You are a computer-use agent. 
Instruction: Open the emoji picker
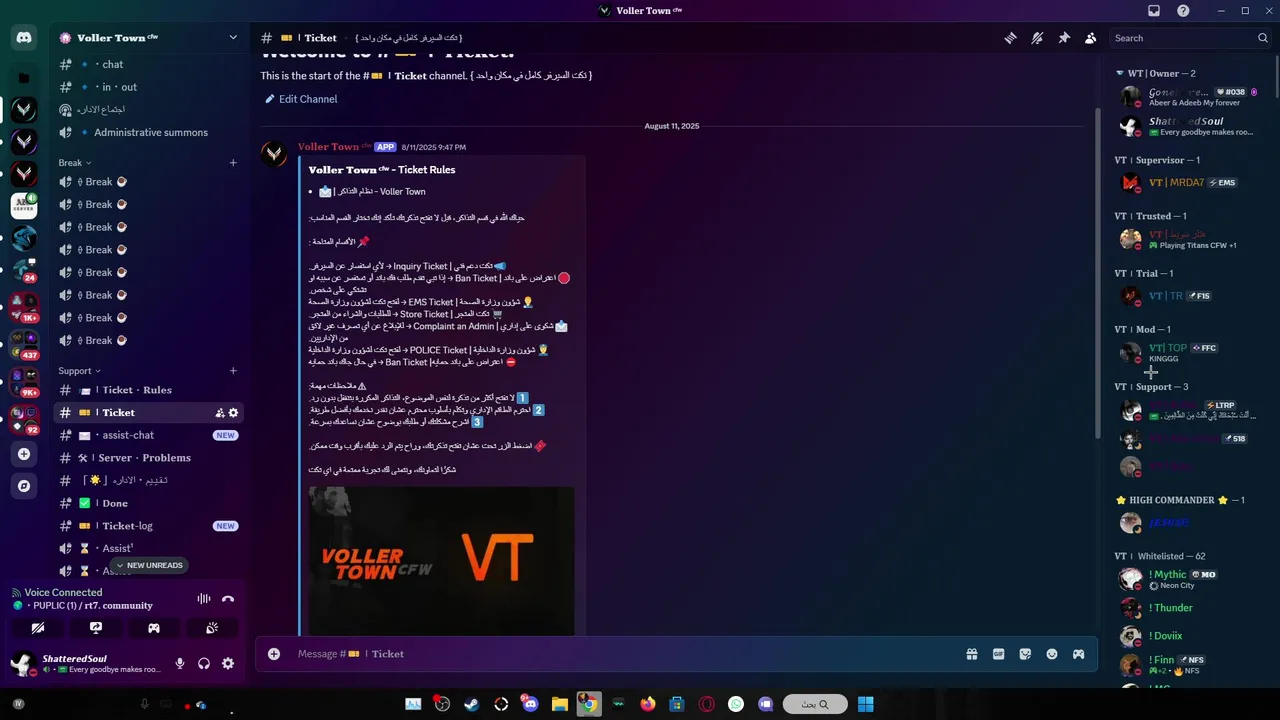1052,654
